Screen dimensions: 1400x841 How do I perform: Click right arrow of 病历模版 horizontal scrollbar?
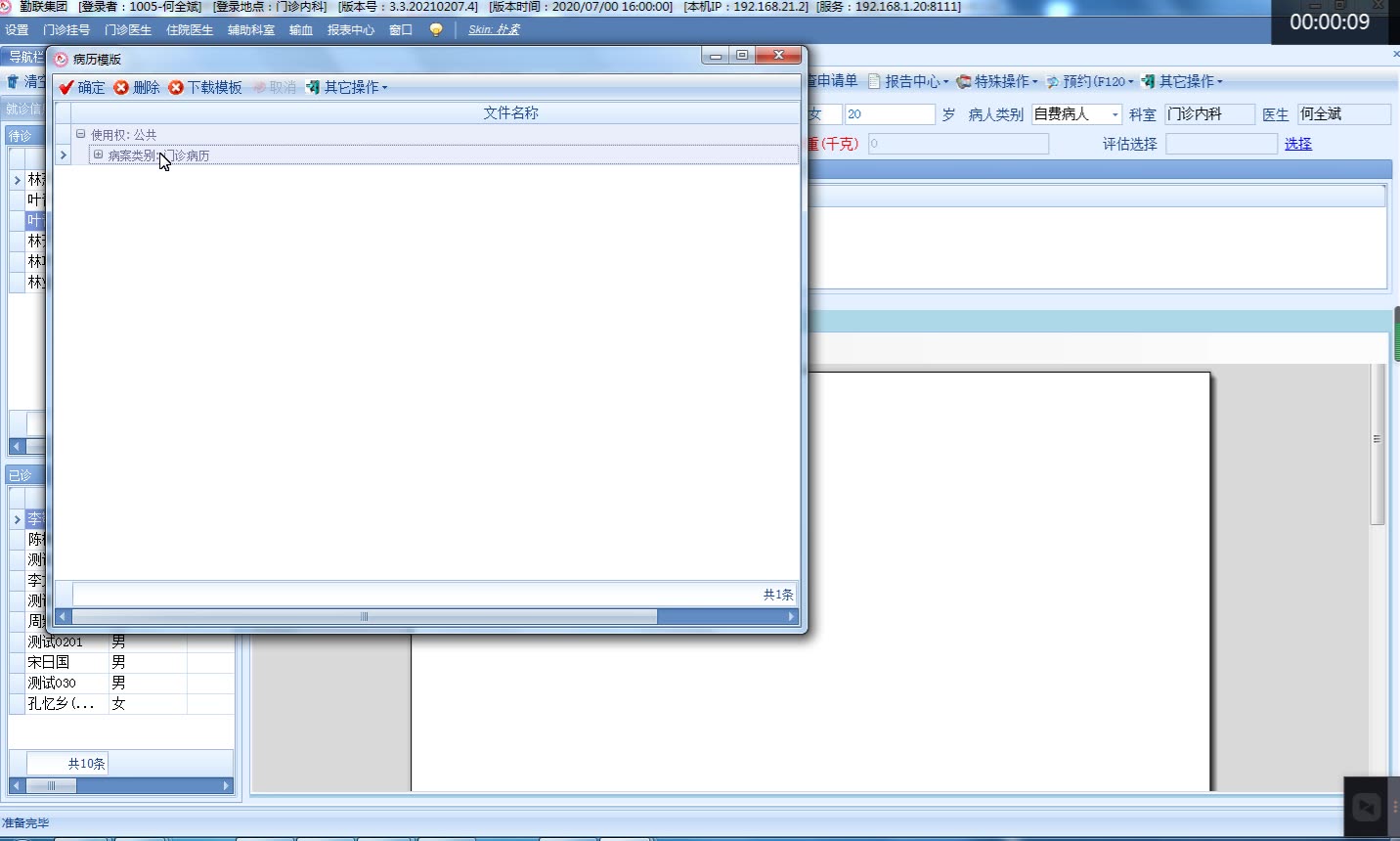[792, 617]
